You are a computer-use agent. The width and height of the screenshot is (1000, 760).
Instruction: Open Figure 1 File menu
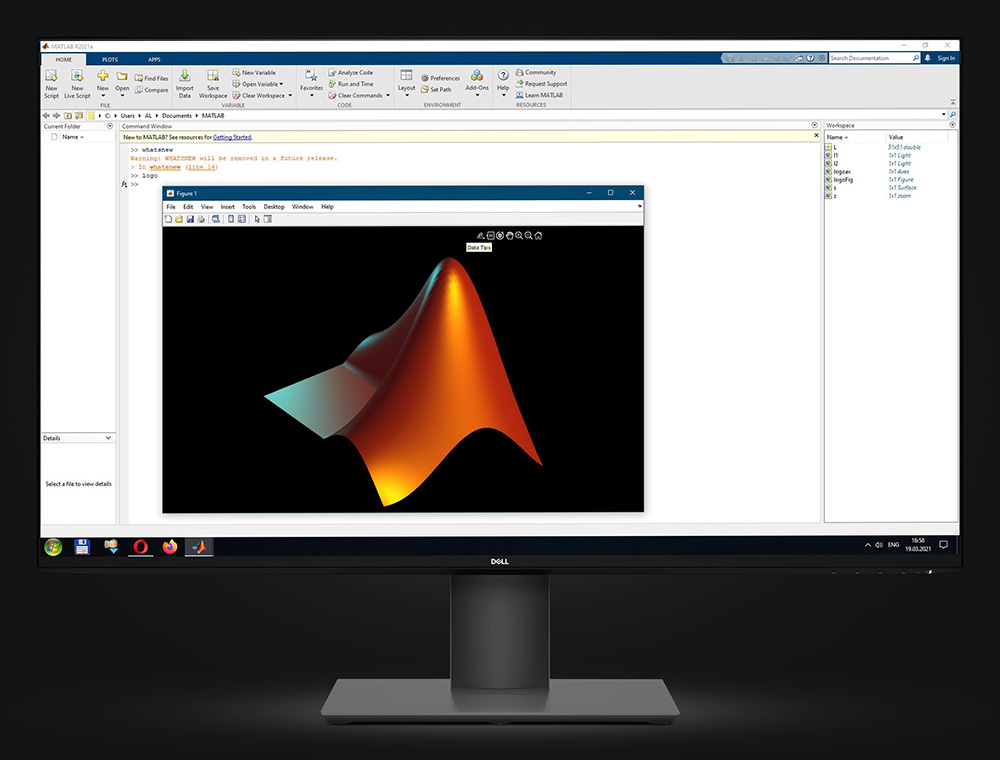point(171,207)
